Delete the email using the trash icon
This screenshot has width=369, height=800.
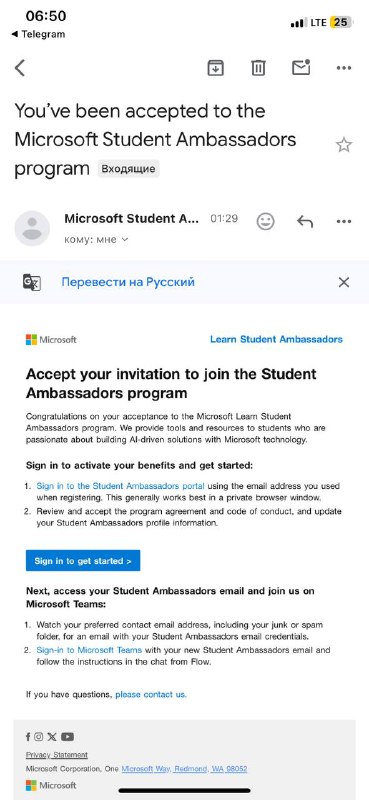258,67
